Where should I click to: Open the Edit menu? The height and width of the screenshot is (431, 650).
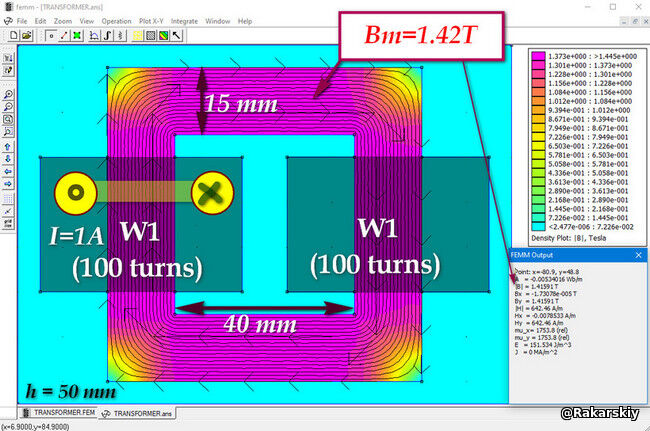tap(40, 21)
